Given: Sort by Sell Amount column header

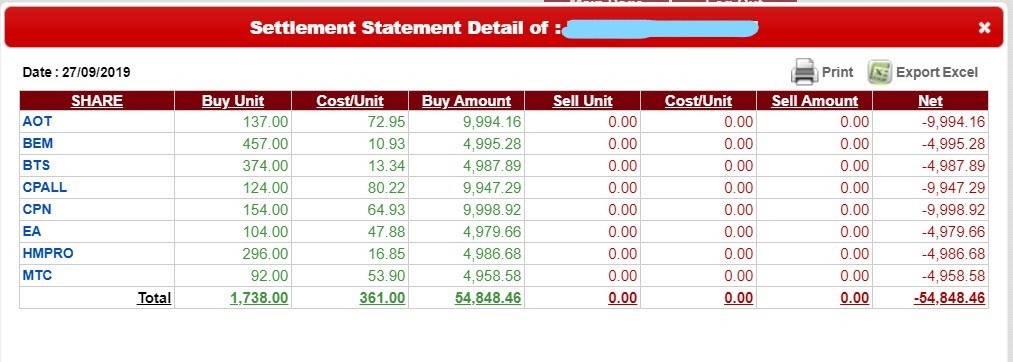Looking at the screenshot, I should 815,101.
